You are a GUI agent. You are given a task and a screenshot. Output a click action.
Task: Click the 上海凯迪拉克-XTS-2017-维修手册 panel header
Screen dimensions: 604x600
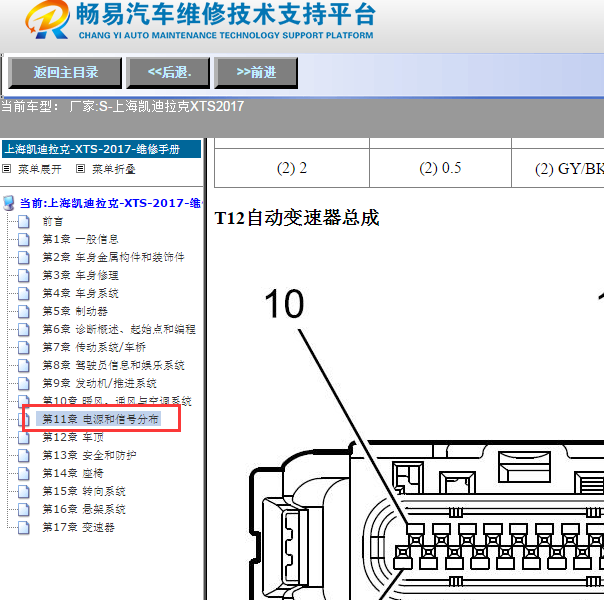[x=101, y=149]
